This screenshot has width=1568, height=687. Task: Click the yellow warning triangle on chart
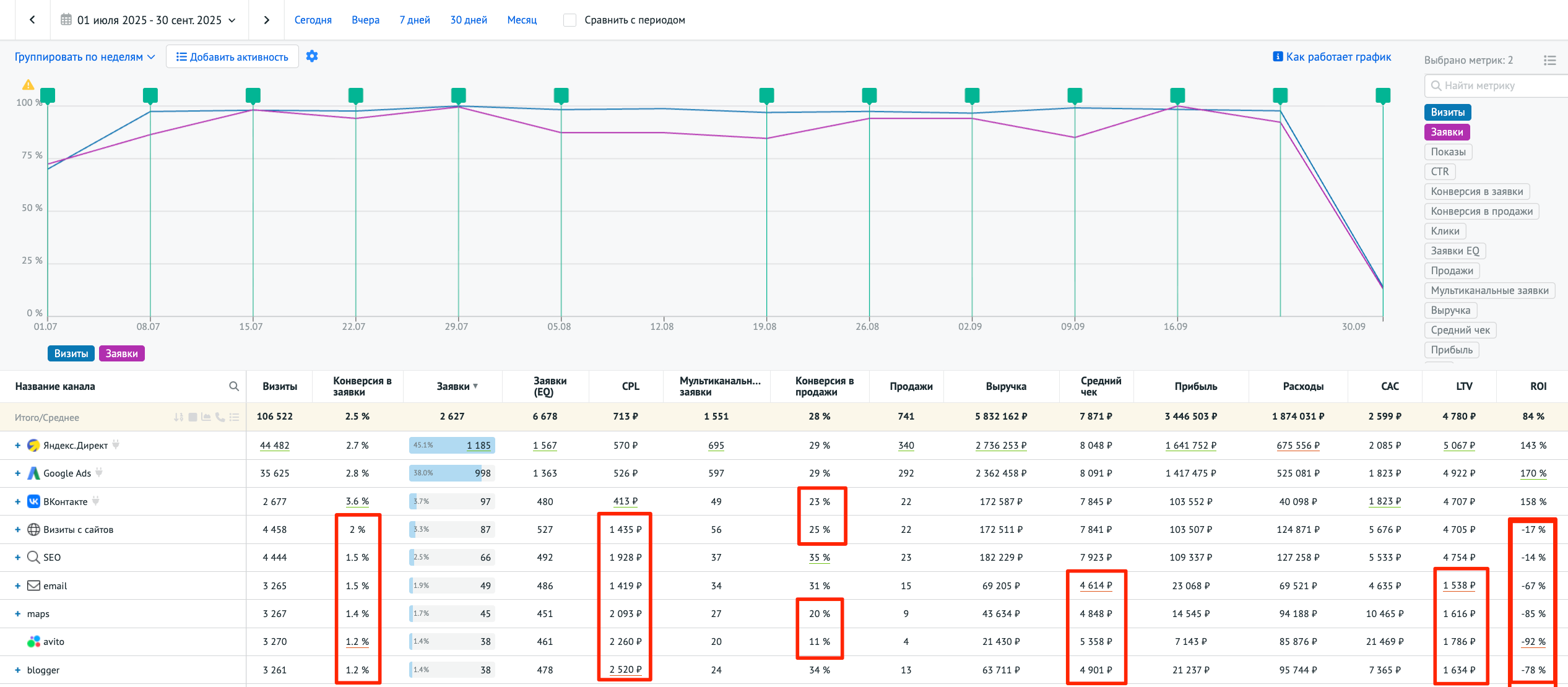(28, 85)
